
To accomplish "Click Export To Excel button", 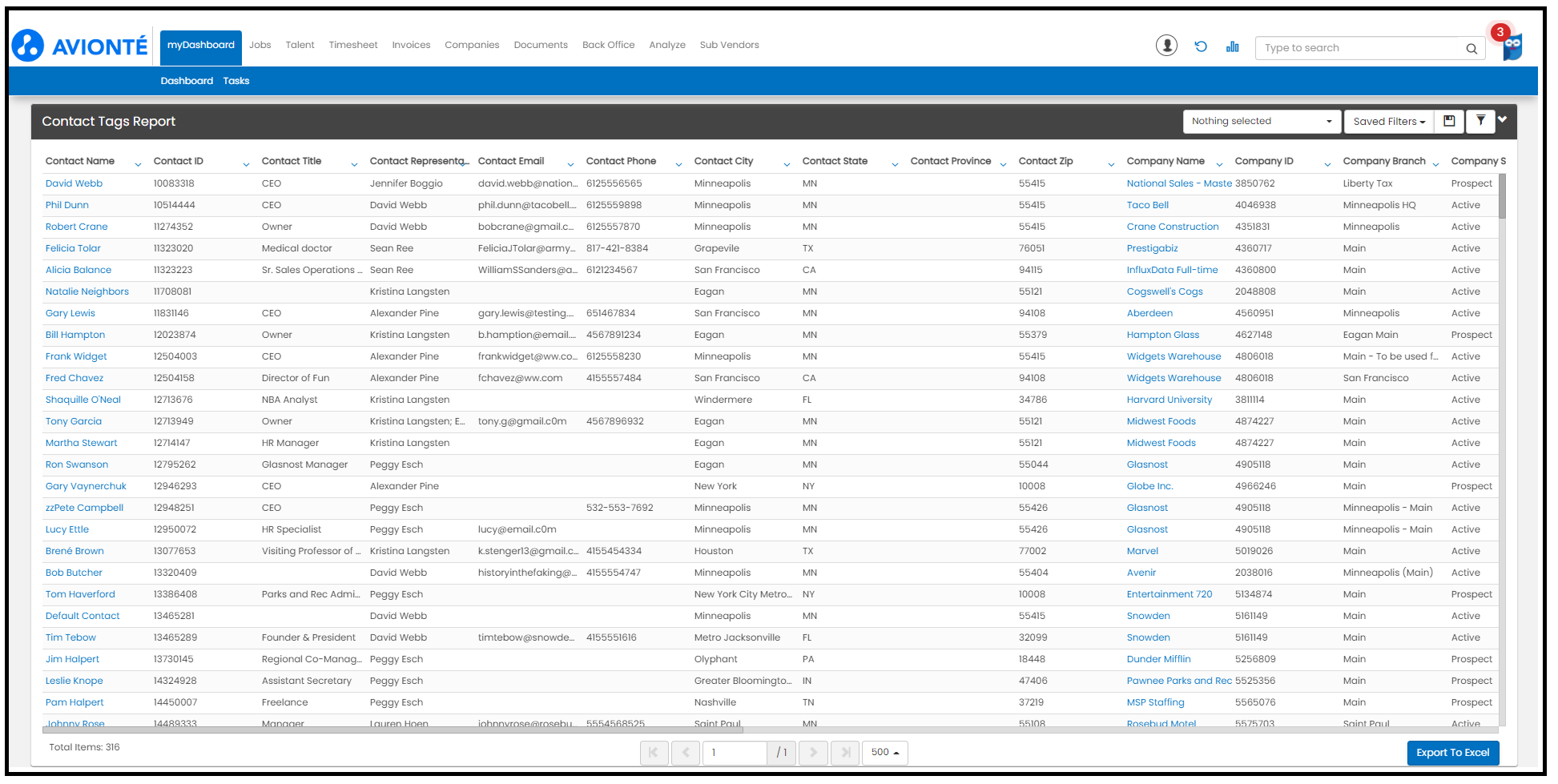I will point(1452,753).
